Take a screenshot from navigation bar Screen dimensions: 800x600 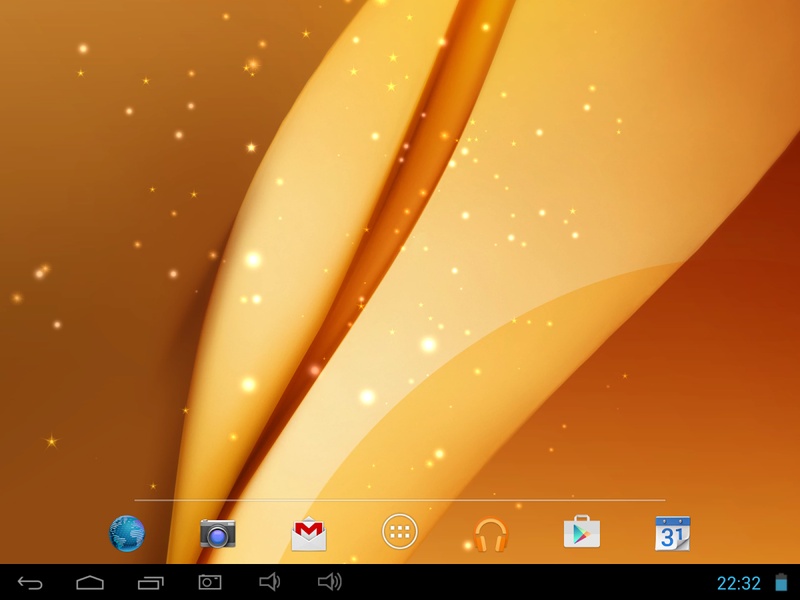(x=210, y=582)
